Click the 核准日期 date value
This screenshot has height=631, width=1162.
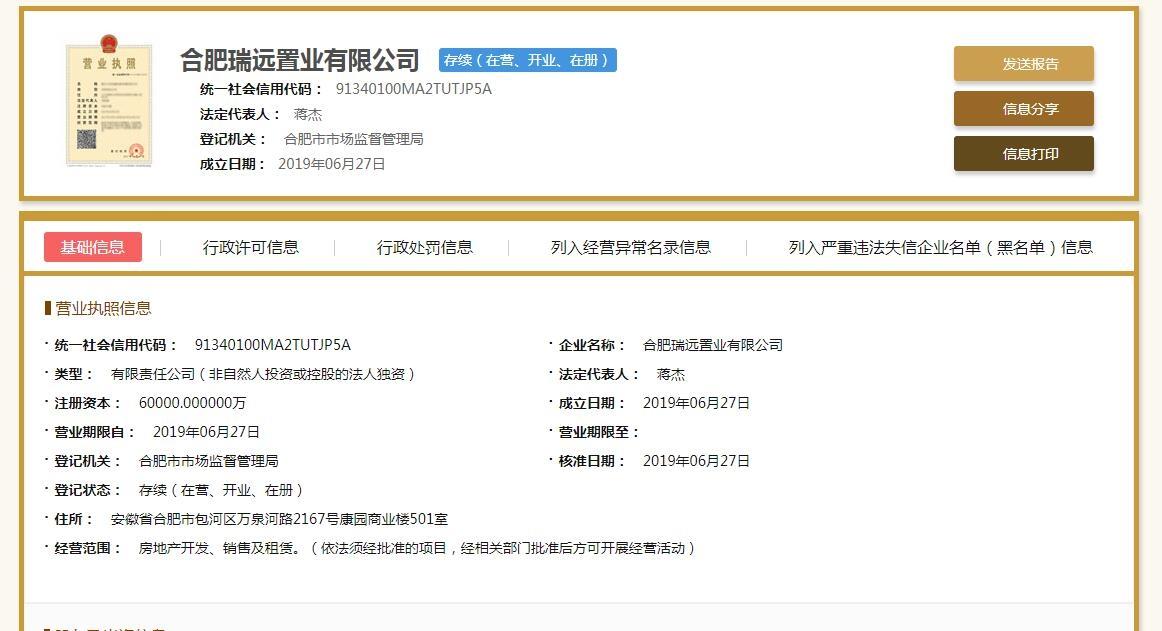point(696,460)
